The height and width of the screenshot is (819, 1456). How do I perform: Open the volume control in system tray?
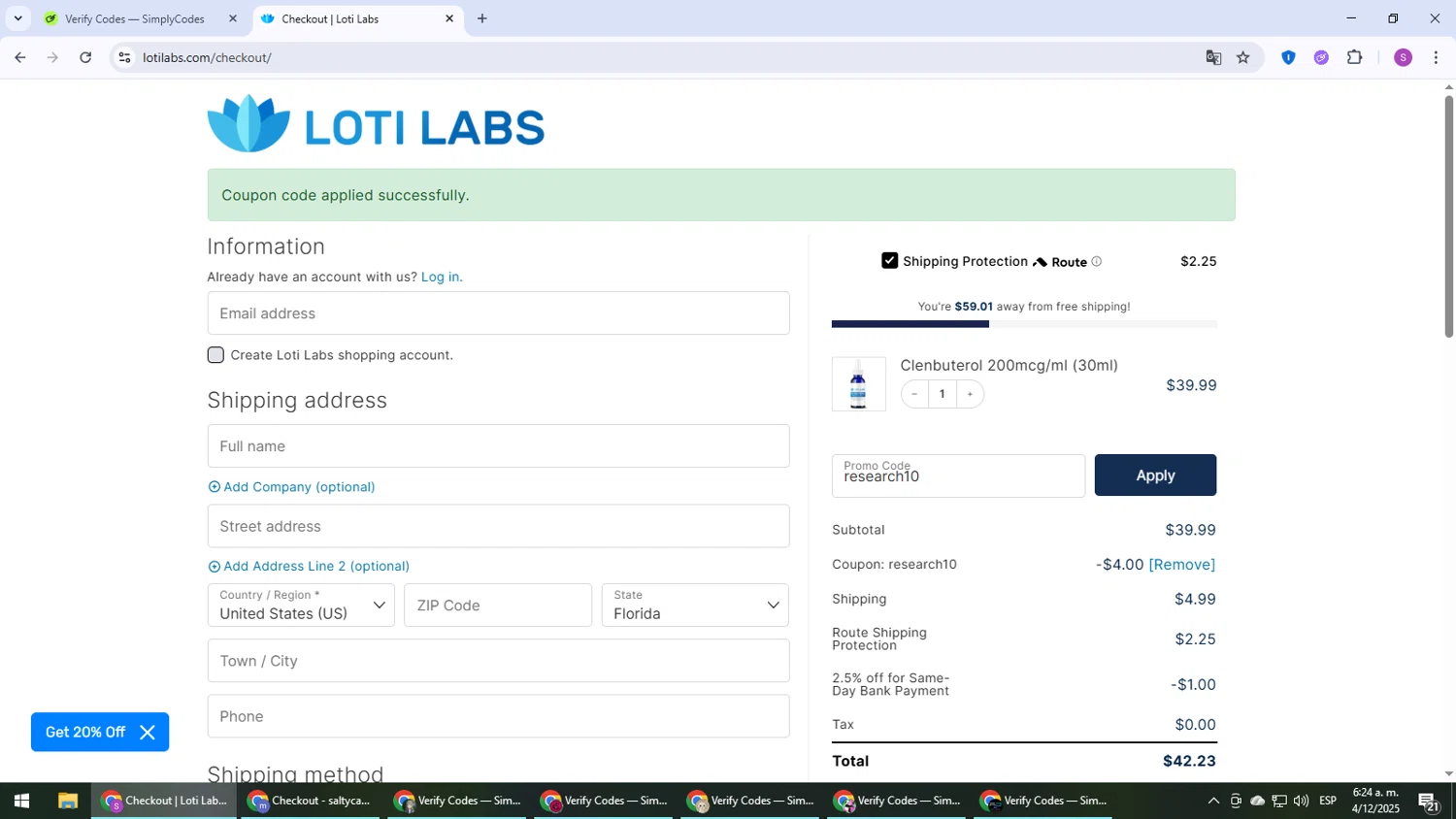coord(1302,801)
